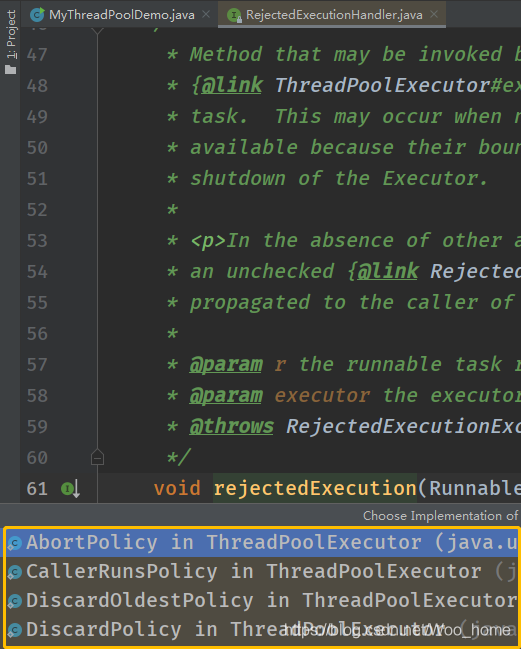Click the @throws tag on line 59
The image size is (521, 649).
[x=231, y=427]
